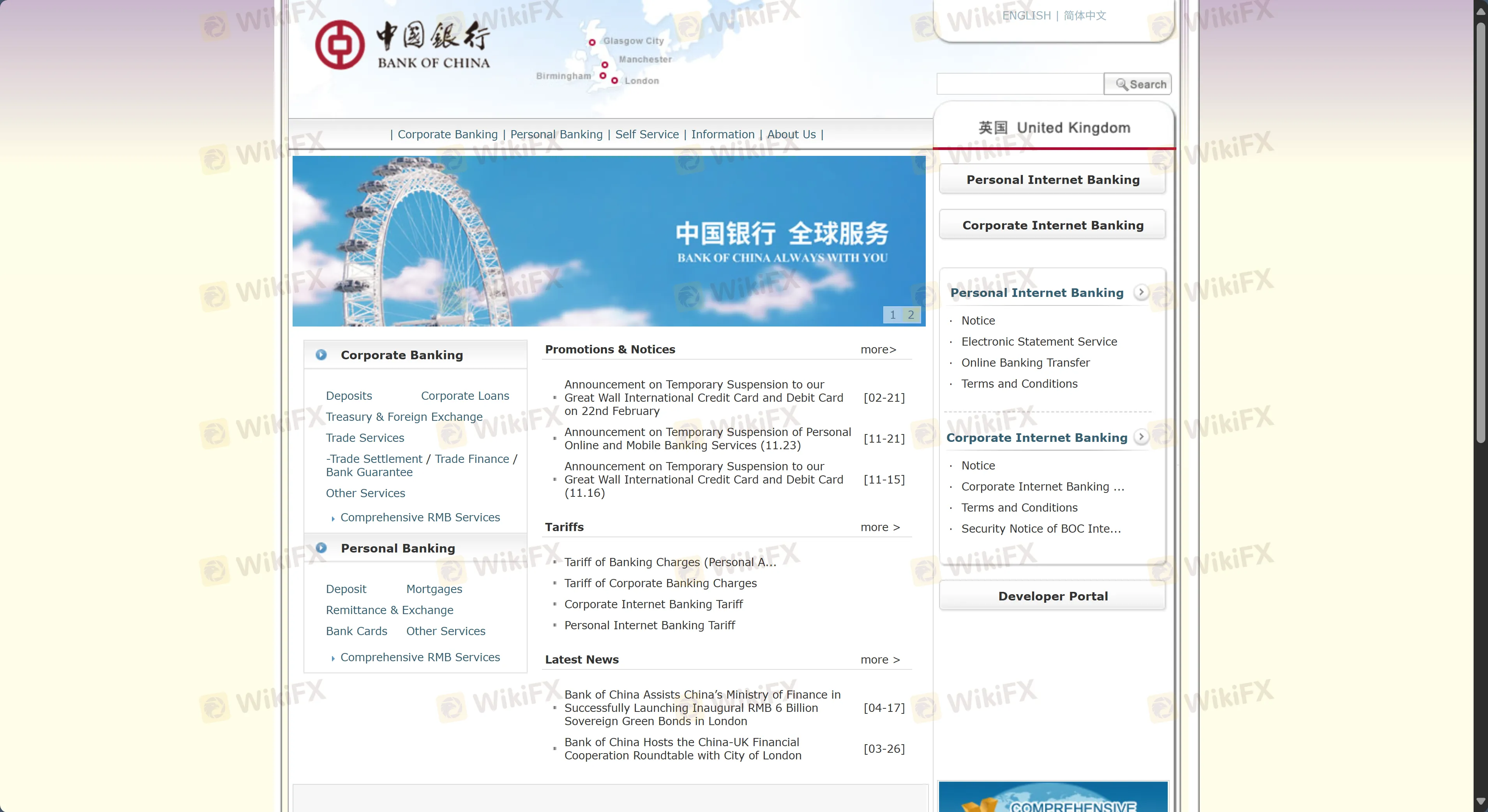1488x812 pixels.
Task: Expand Tariffs list with more >
Action: [x=880, y=527]
